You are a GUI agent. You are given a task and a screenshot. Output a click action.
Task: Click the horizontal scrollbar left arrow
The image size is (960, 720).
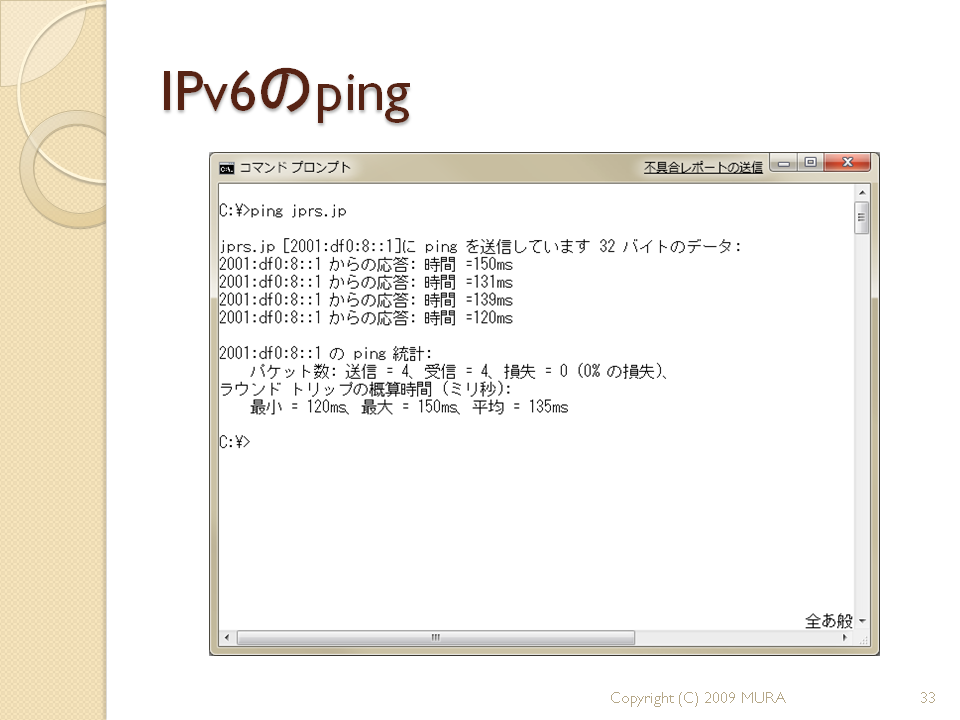click(x=227, y=637)
